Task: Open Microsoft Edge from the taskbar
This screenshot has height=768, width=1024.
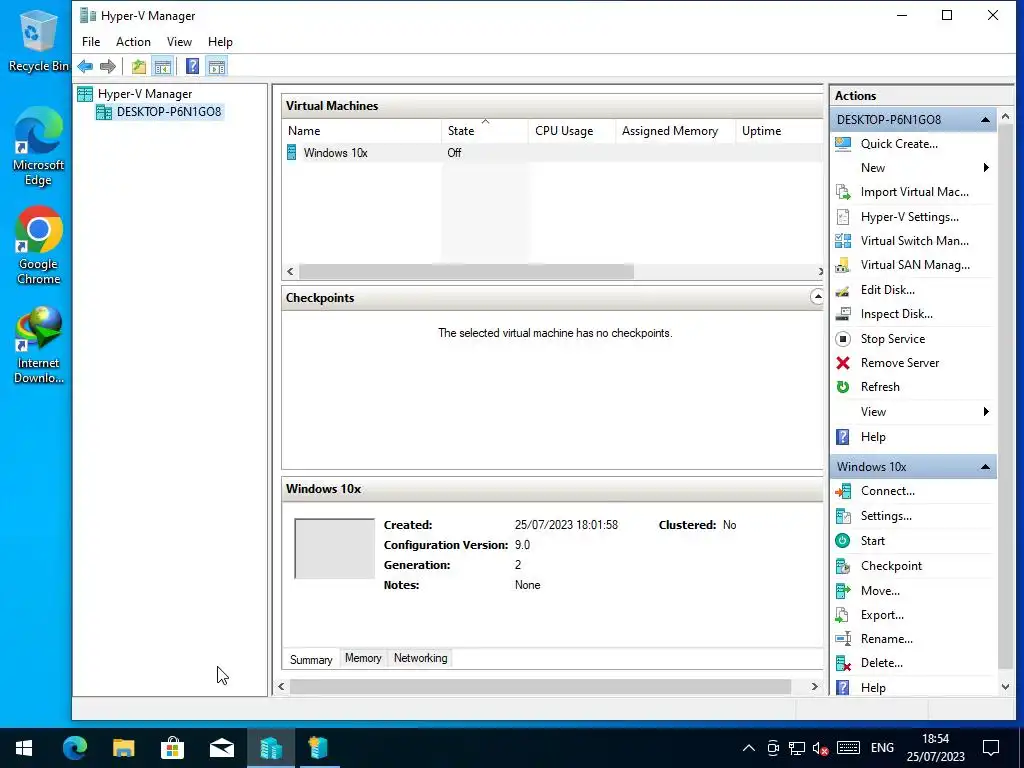Action: 74,748
